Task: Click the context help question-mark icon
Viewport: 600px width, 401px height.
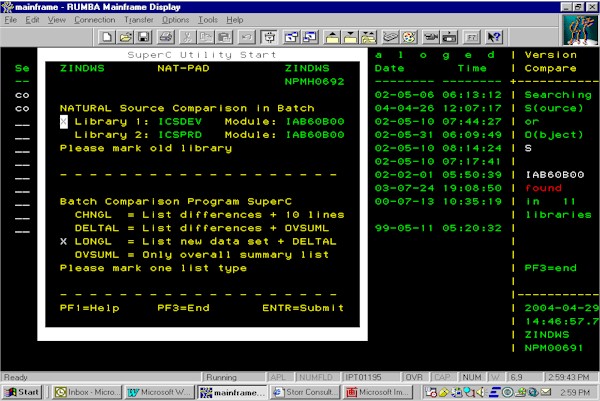Action: [x=493, y=37]
